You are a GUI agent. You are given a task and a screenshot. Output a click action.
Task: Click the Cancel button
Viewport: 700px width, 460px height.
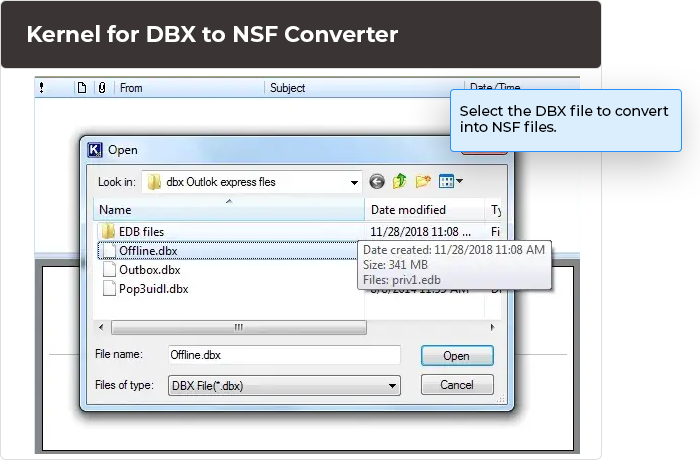point(457,385)
